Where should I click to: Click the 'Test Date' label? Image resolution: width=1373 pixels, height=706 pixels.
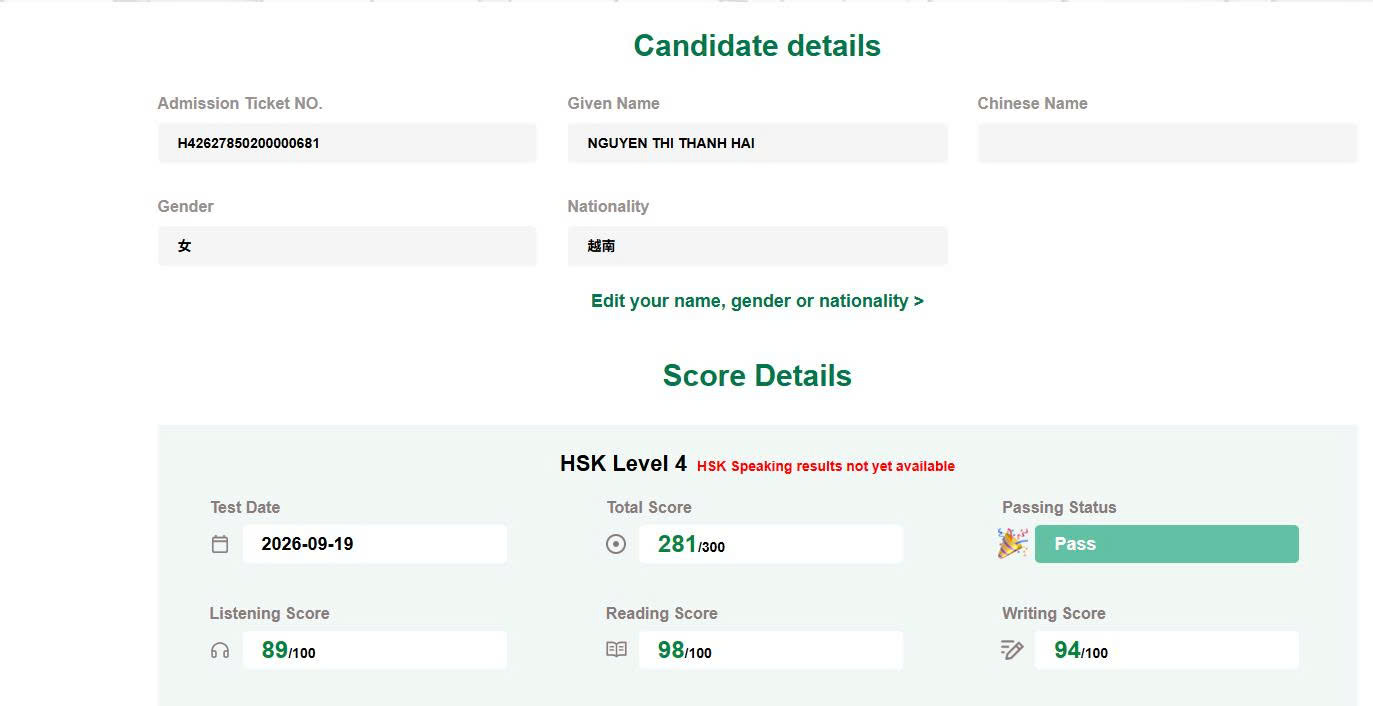(245, 507)
